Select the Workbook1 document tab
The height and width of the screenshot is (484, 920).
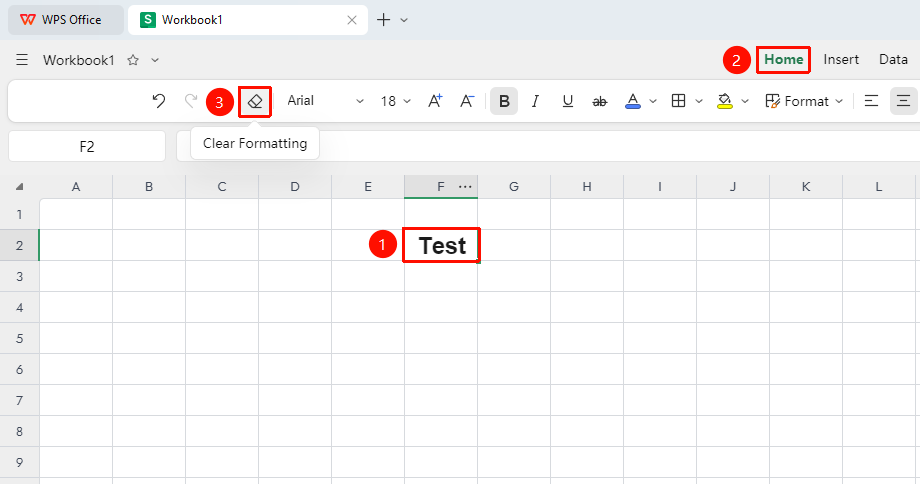point(248,20)
